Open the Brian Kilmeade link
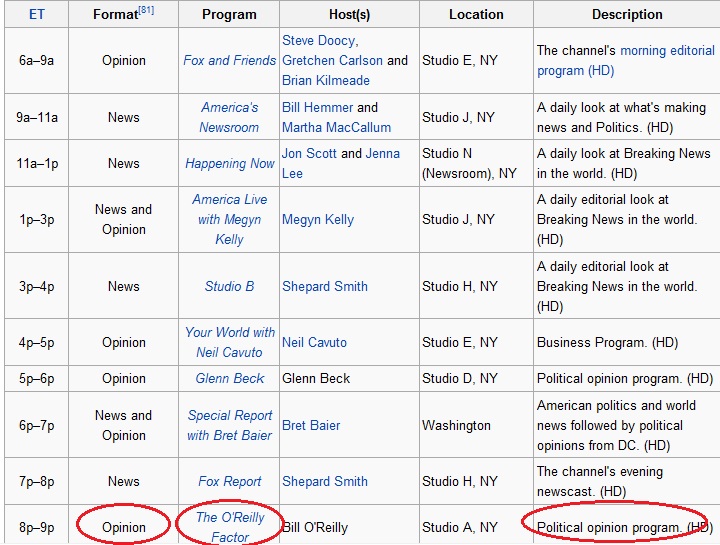The height and width of the screenshot is (545, 720). 326,80
